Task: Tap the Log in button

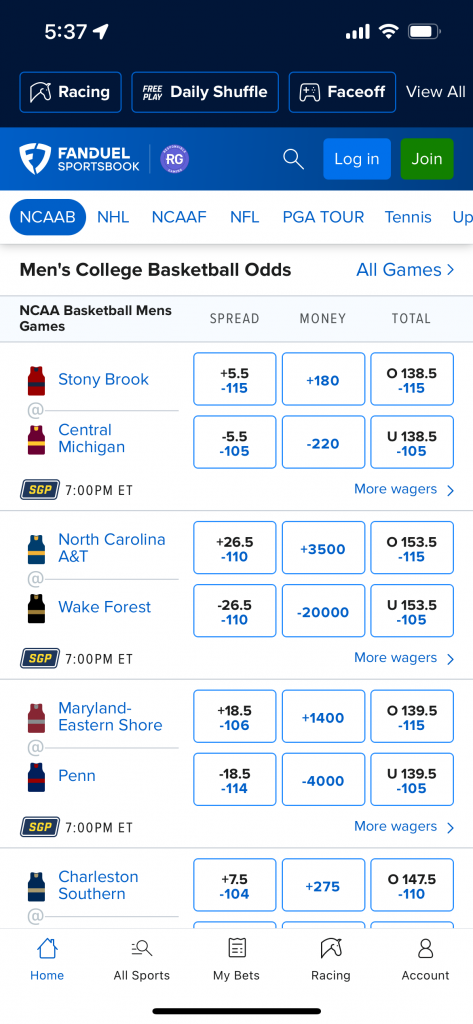Action: (x=357, y=159)
